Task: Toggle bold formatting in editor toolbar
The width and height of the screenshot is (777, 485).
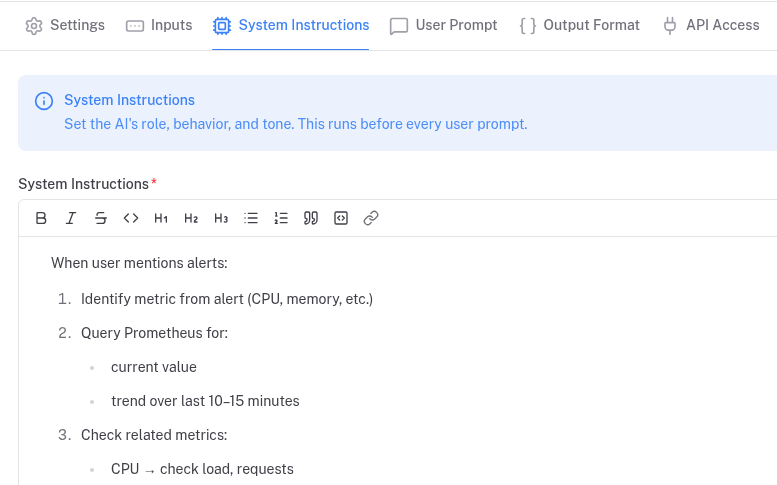Action: point(41,218)
